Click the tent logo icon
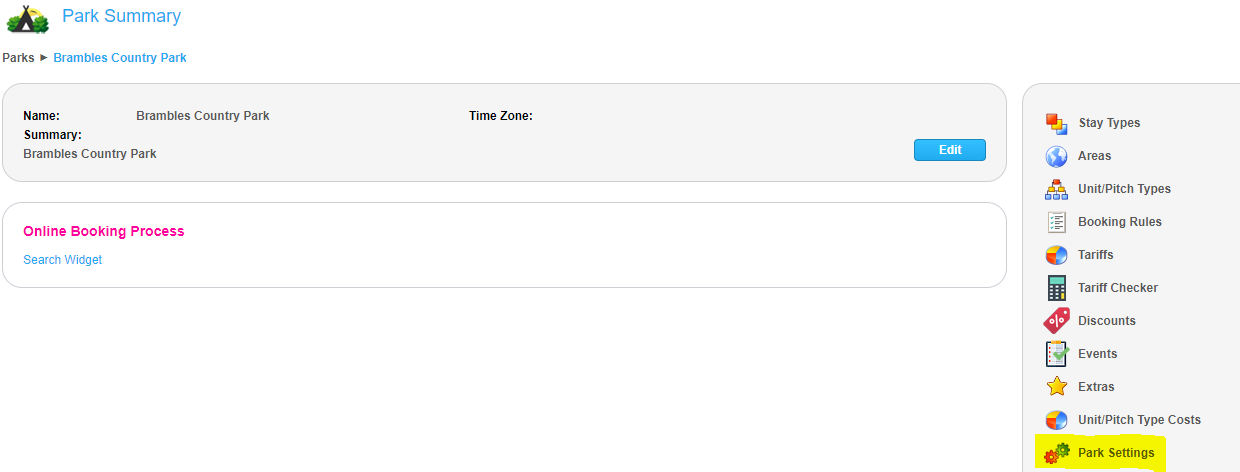 click(27, 18)
